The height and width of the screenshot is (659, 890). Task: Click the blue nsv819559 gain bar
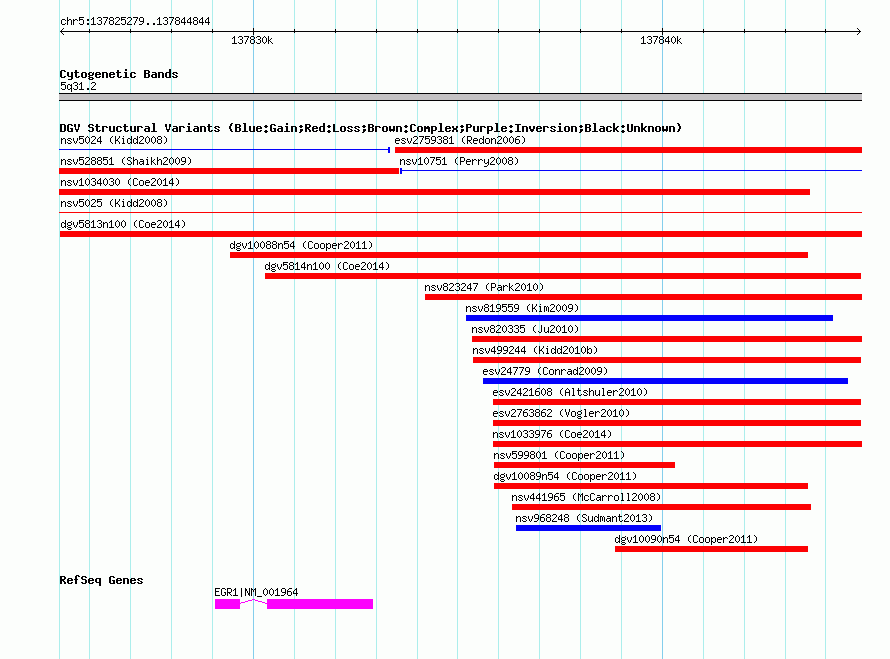(649, 318)
